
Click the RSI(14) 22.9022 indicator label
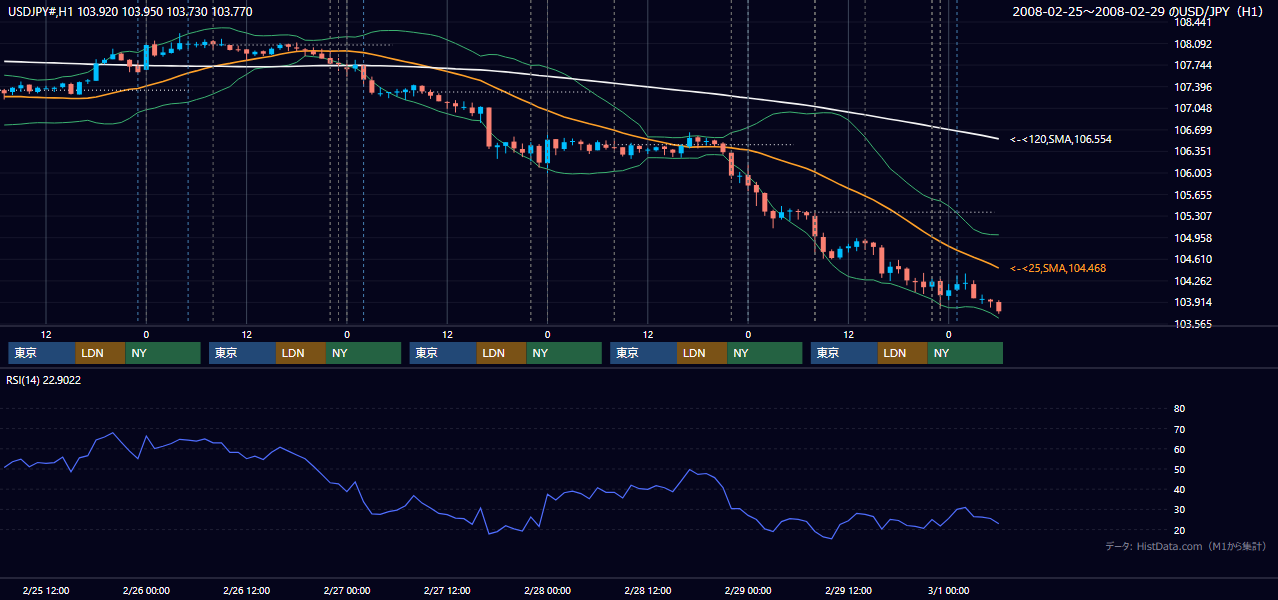[44, 380]
